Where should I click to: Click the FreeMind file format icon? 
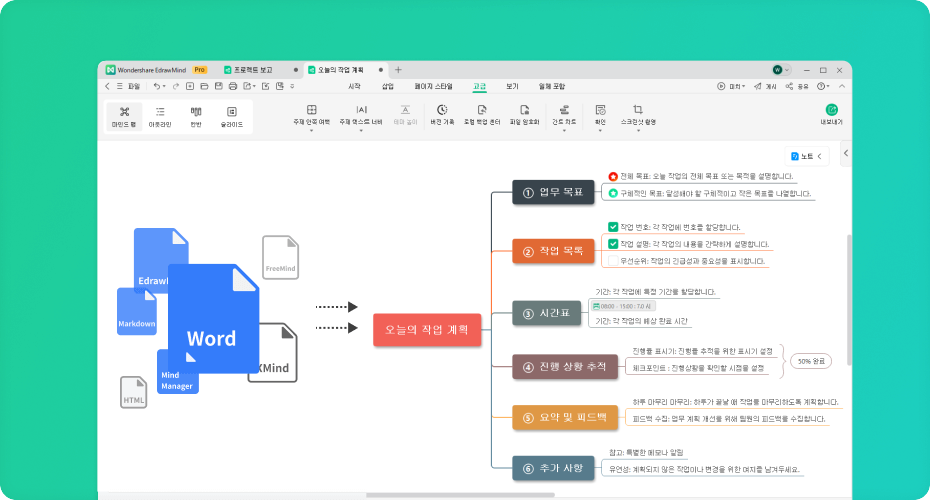[x=281, y=257]
